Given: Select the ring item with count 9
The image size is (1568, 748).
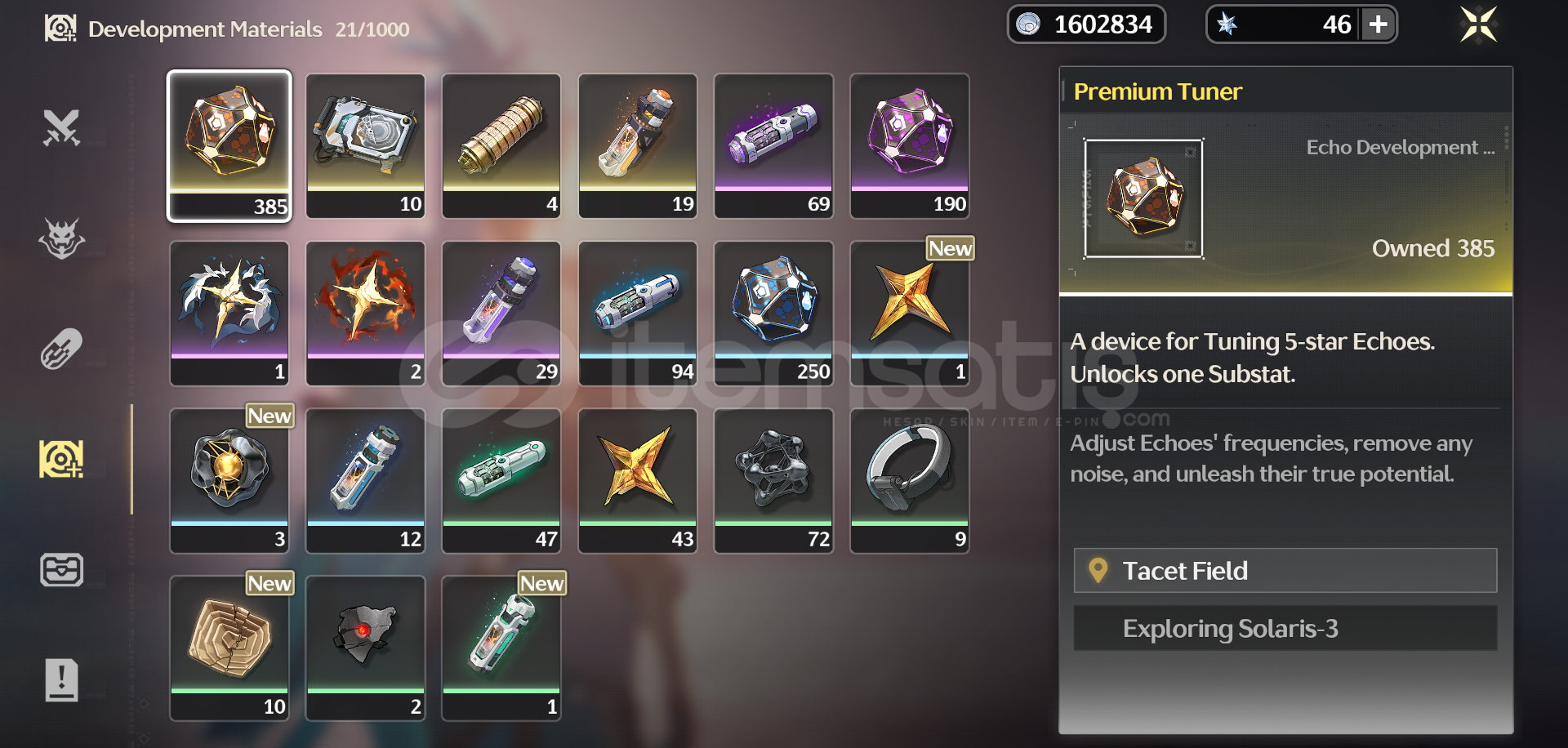Looking at the screenshot, I should pyautogui.click(x=910, y=481).
